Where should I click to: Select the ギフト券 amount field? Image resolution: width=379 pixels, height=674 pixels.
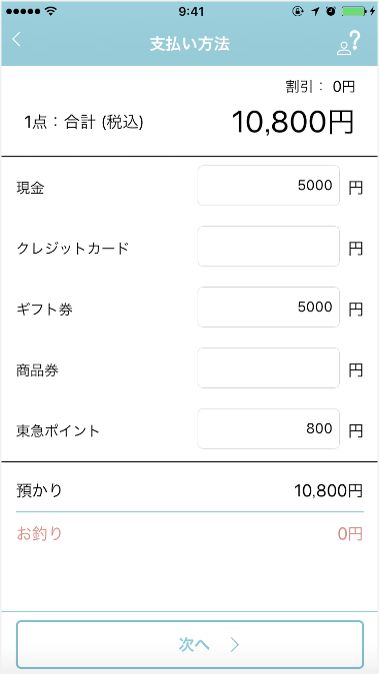click(x=269, y=307)
